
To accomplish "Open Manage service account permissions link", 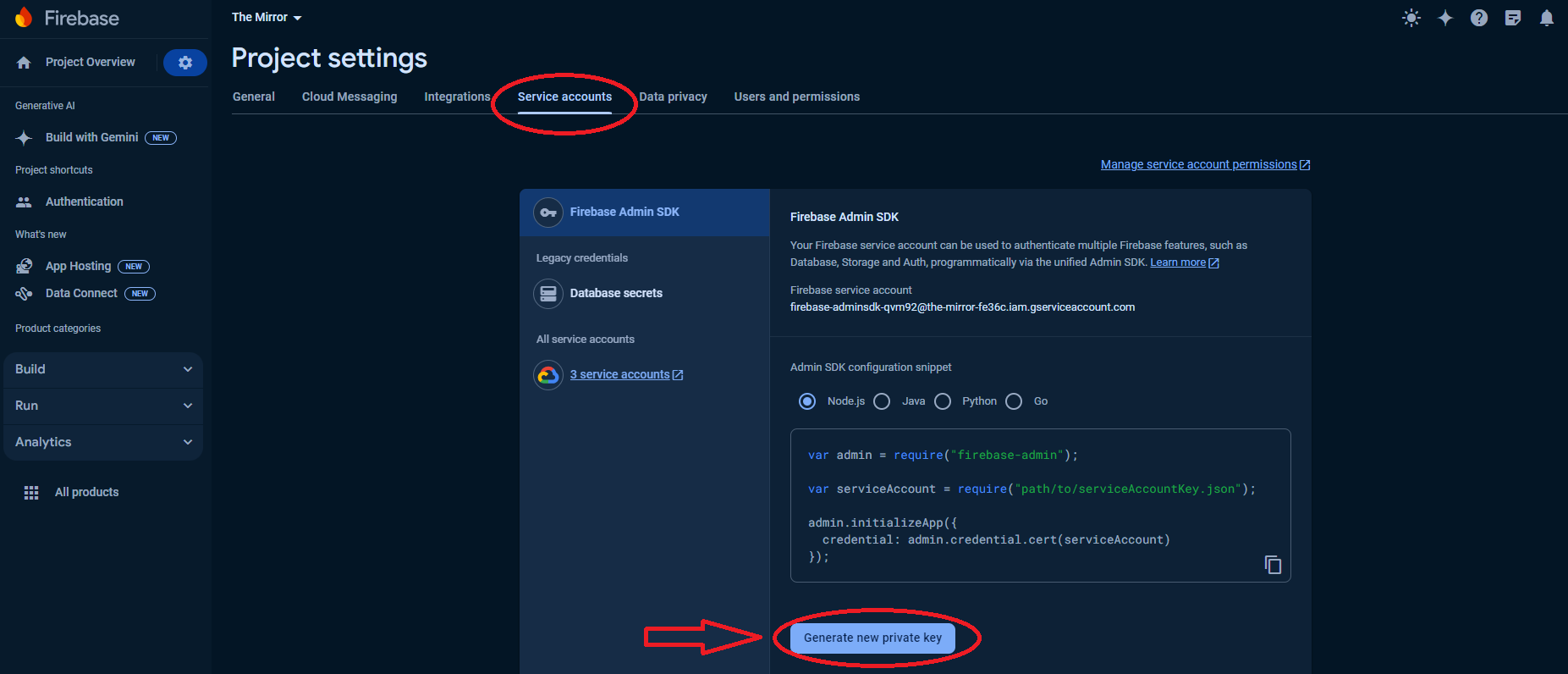I will tap(1198, 164).
